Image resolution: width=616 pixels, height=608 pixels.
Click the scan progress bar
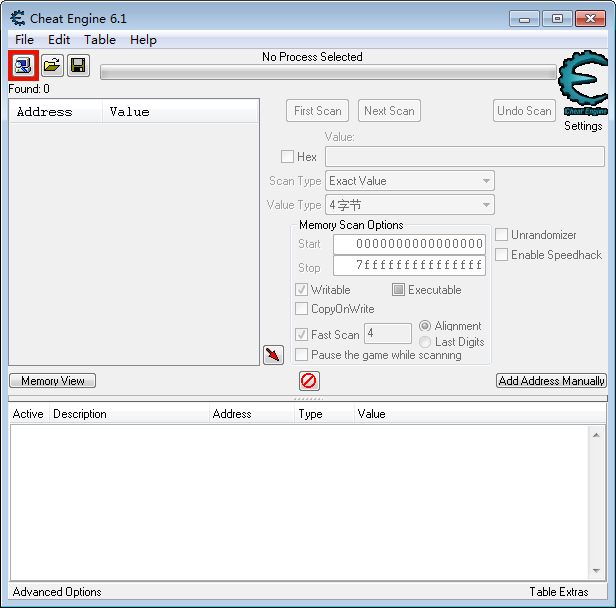[328, 72]
